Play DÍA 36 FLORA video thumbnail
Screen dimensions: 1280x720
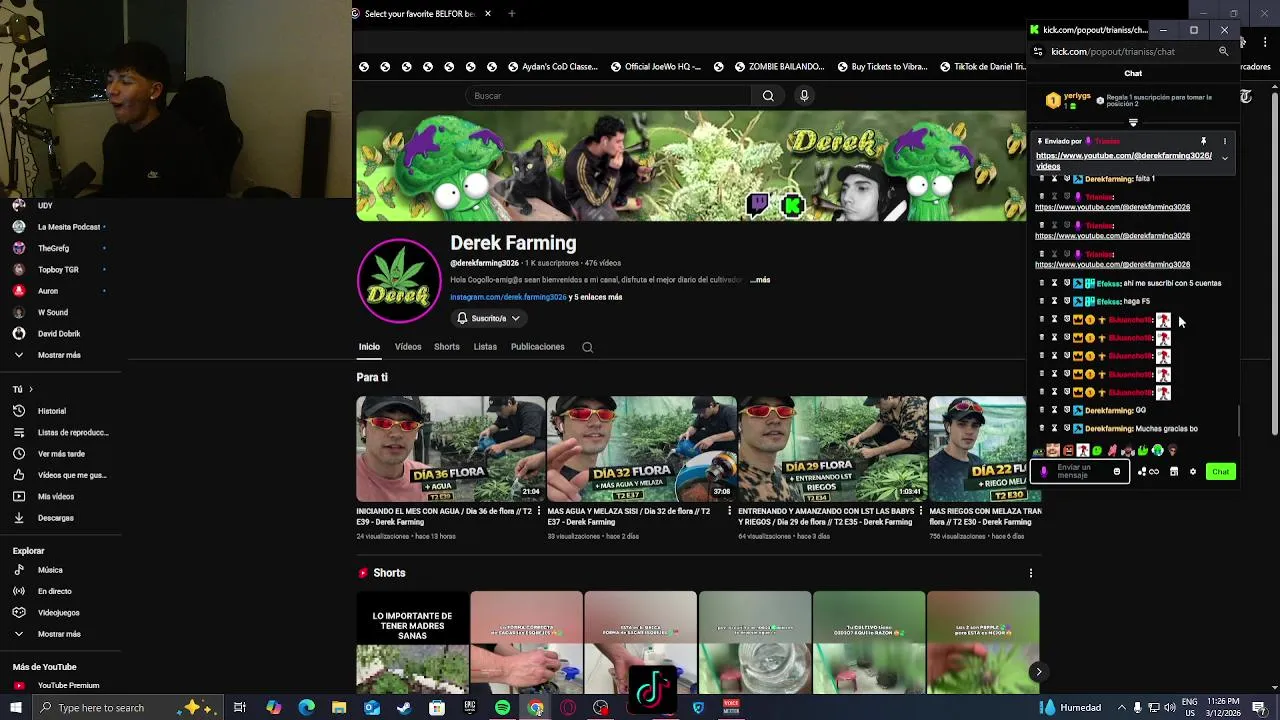[x=451, y=449]
